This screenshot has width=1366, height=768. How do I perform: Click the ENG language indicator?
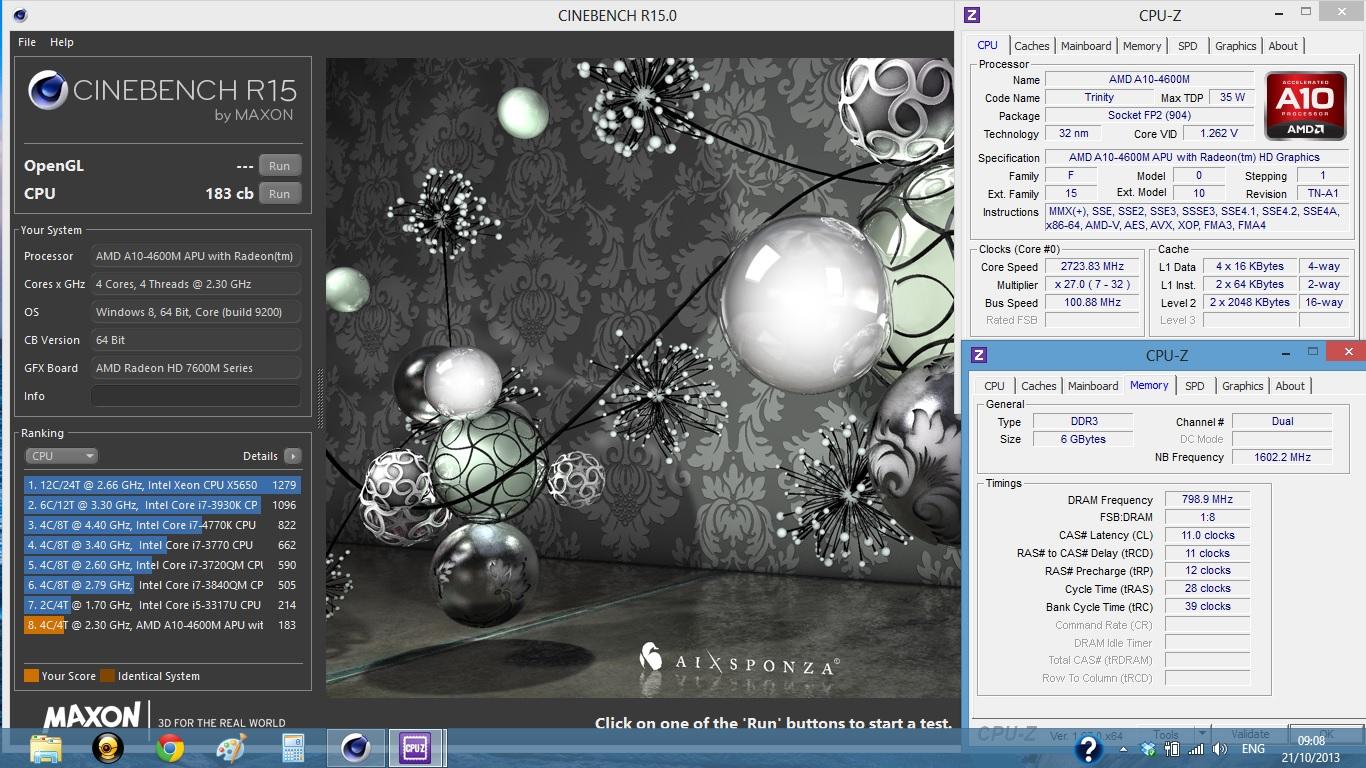[1253, 749]
